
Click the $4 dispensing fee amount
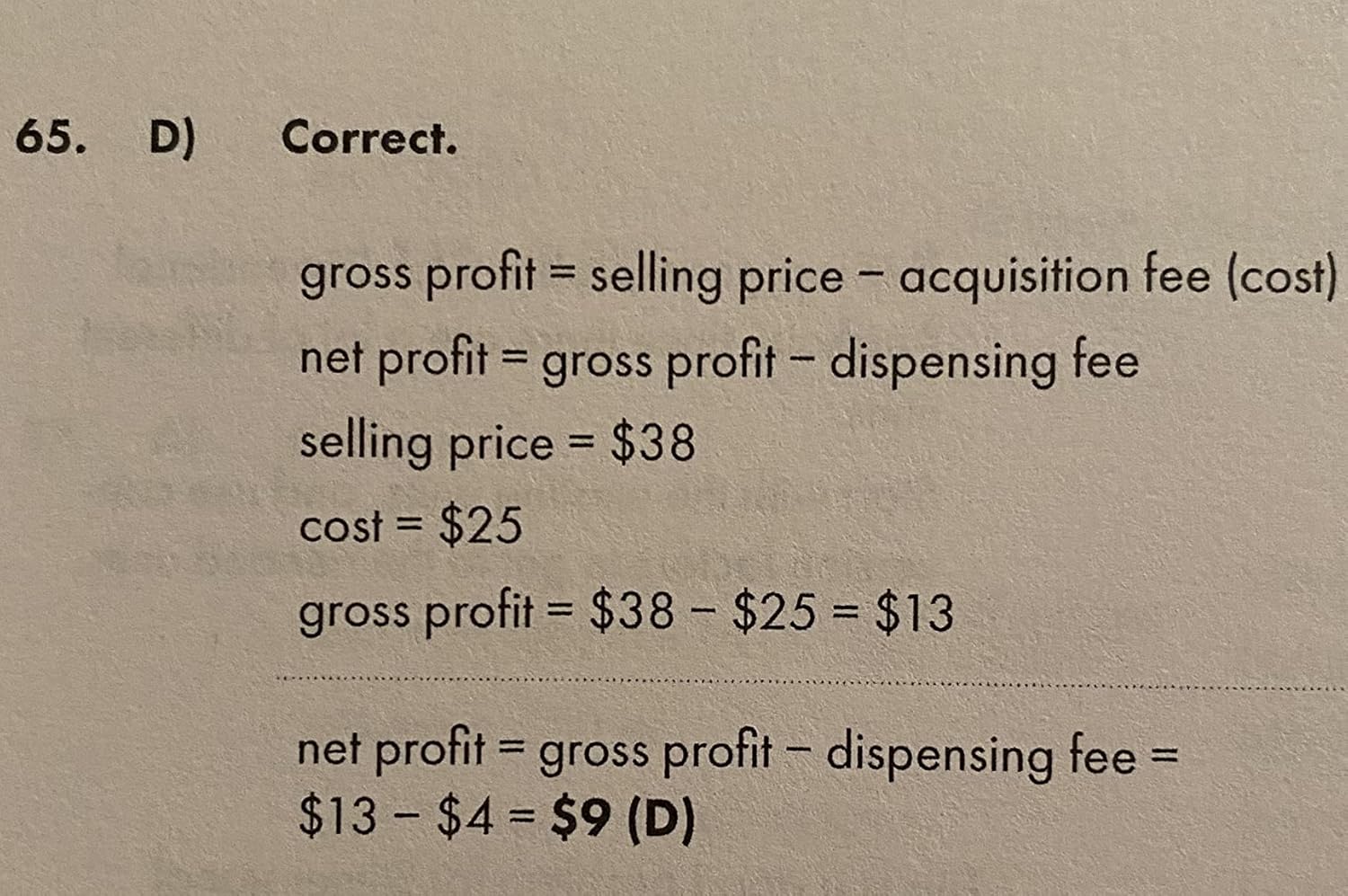tap(466, 818)
